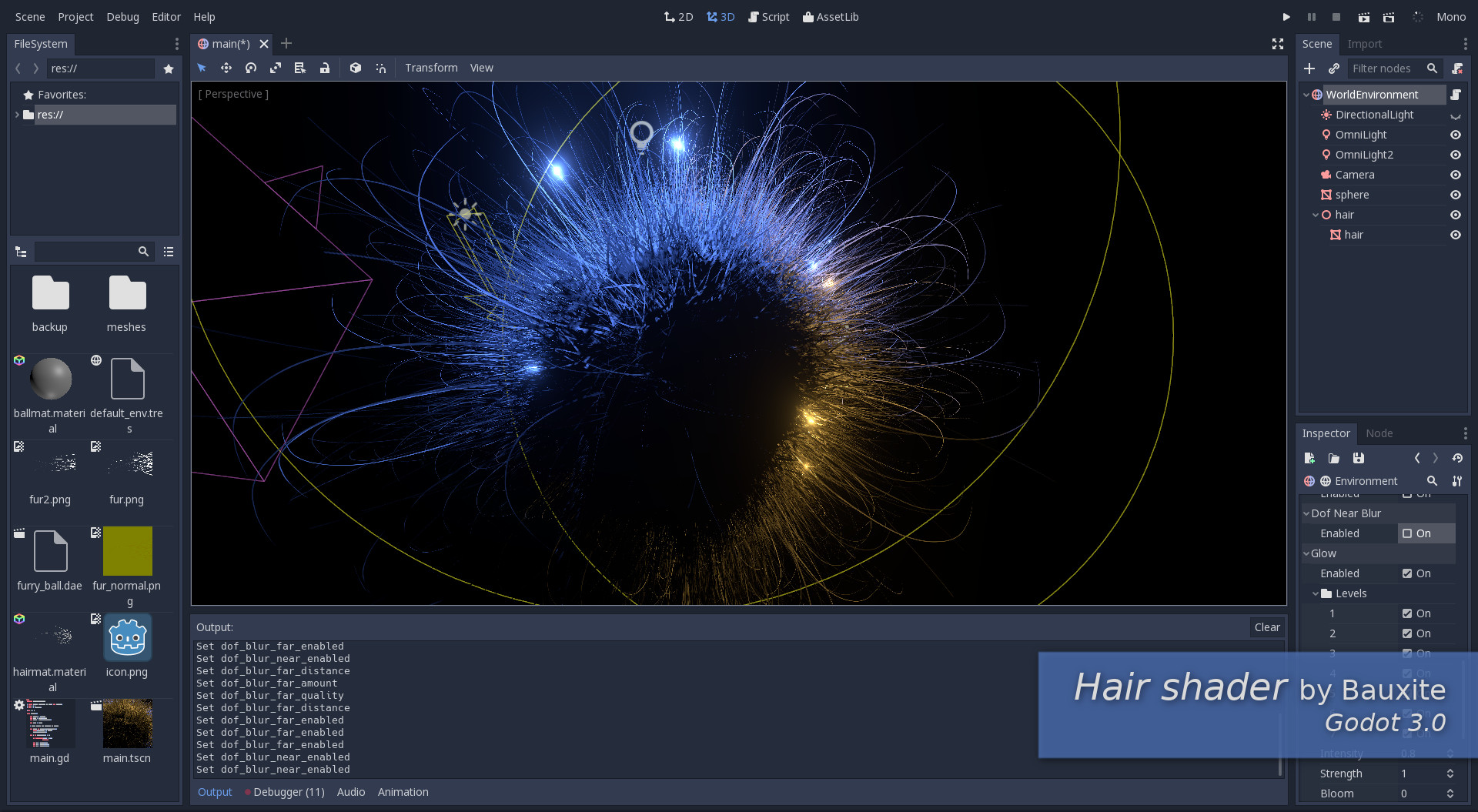Collapse the WorldEnvironment node tree
Viewport: 1478px width, 812px height.
pyautogui.click(x=1306, y=94)
